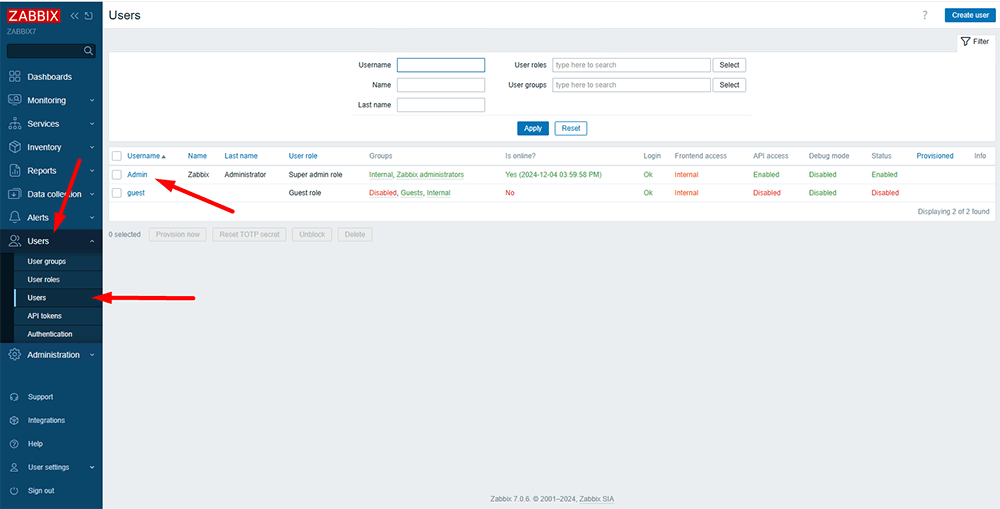Expand the Data collection menu chevron
This screenshot has height=509, width=1000.
coord(92,194)
